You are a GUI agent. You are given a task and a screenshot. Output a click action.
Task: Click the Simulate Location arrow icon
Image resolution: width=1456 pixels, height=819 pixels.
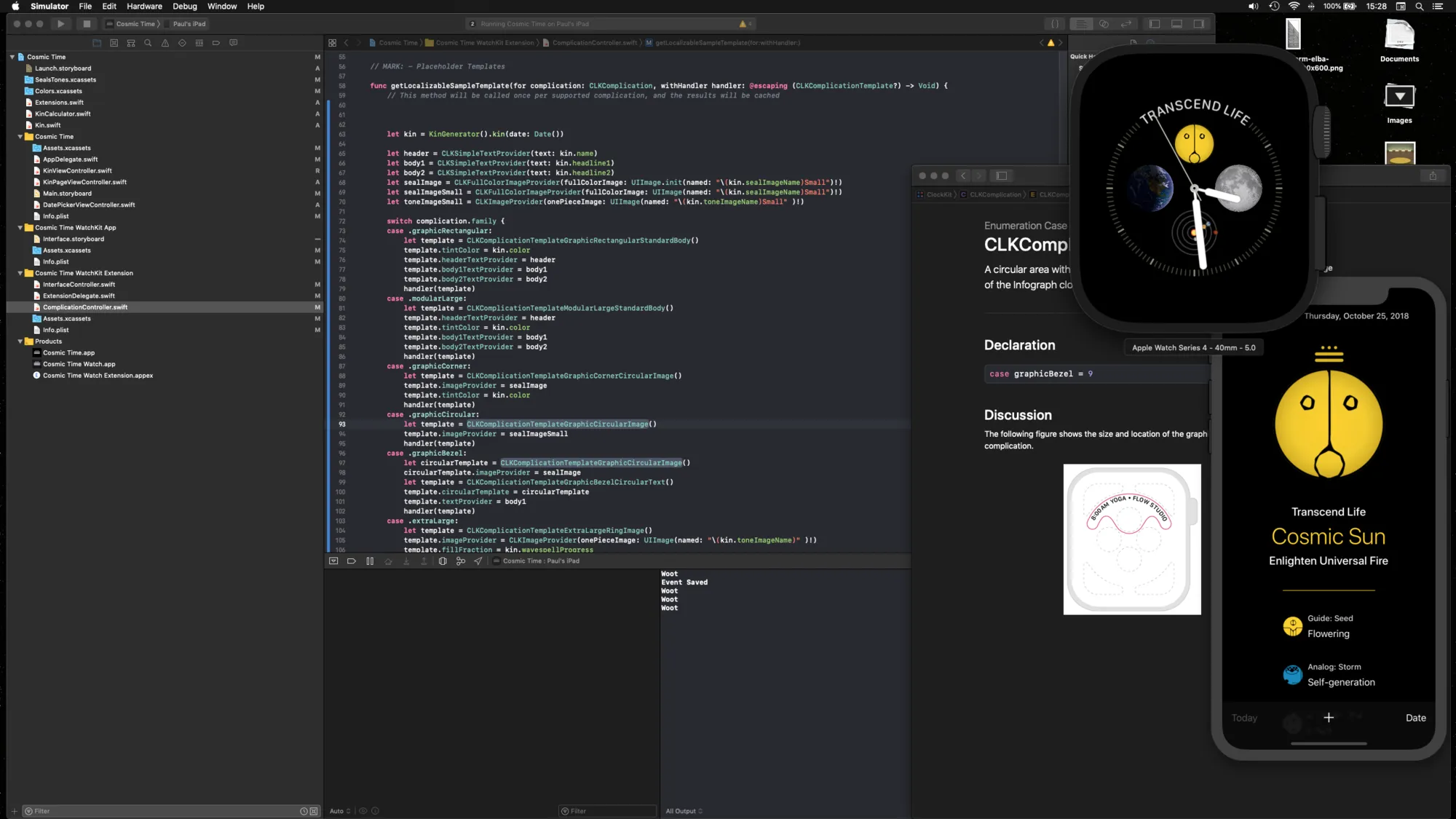[x=478, y=561]
